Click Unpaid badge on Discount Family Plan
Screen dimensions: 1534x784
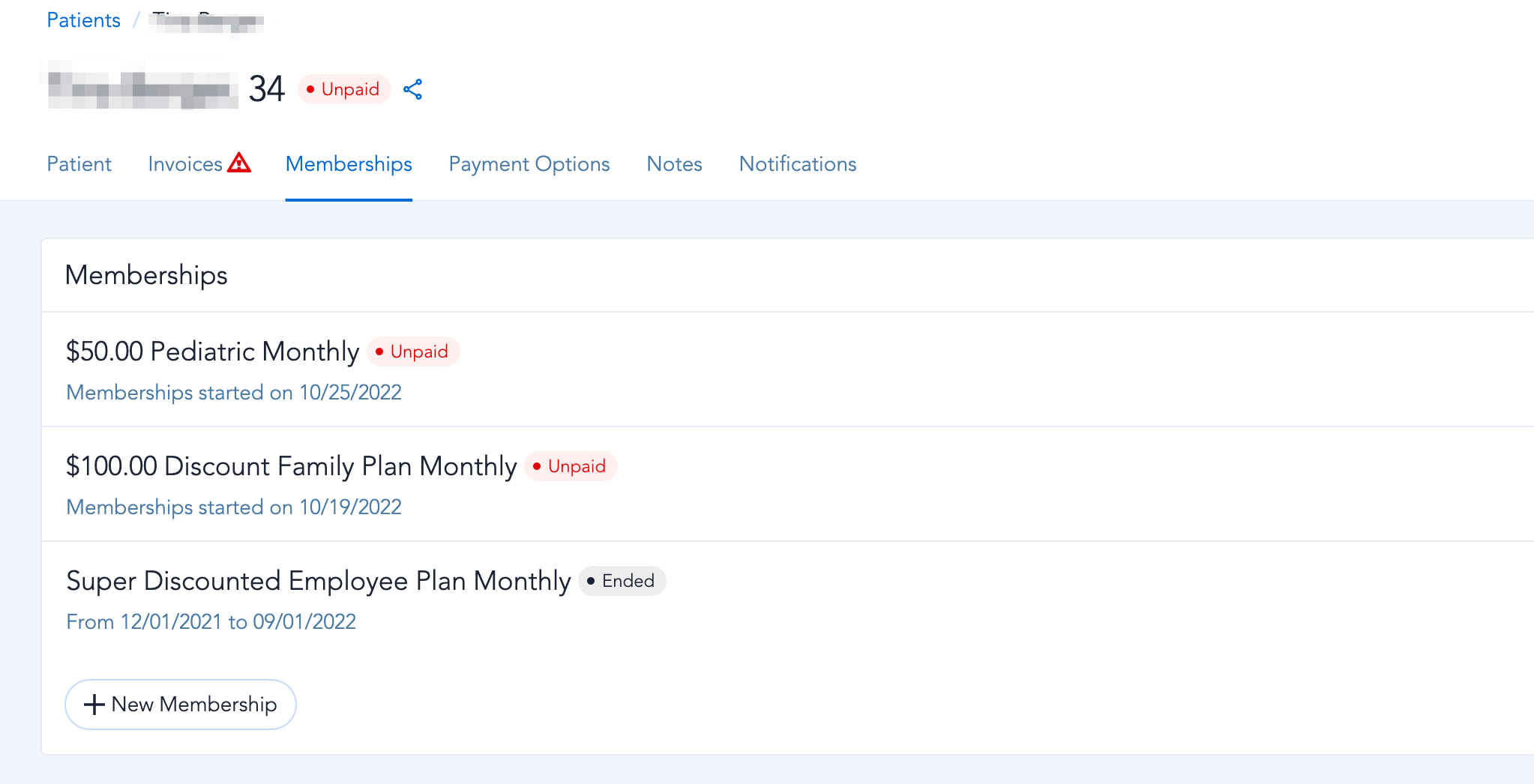pos(571,466)
